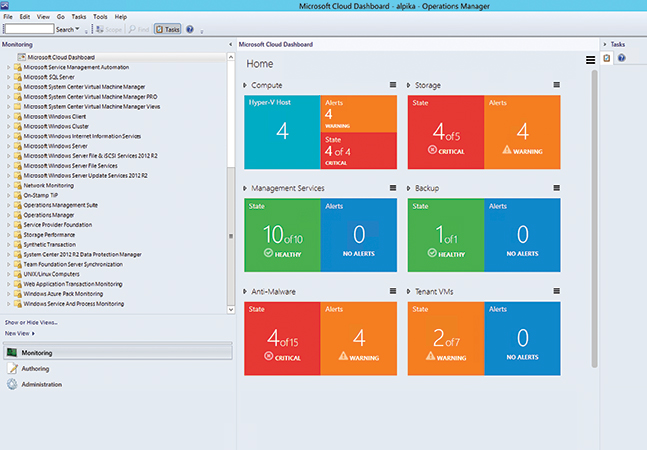
Task: Click the Help icon in the toolbar
Action: click(x=190, y=29)
